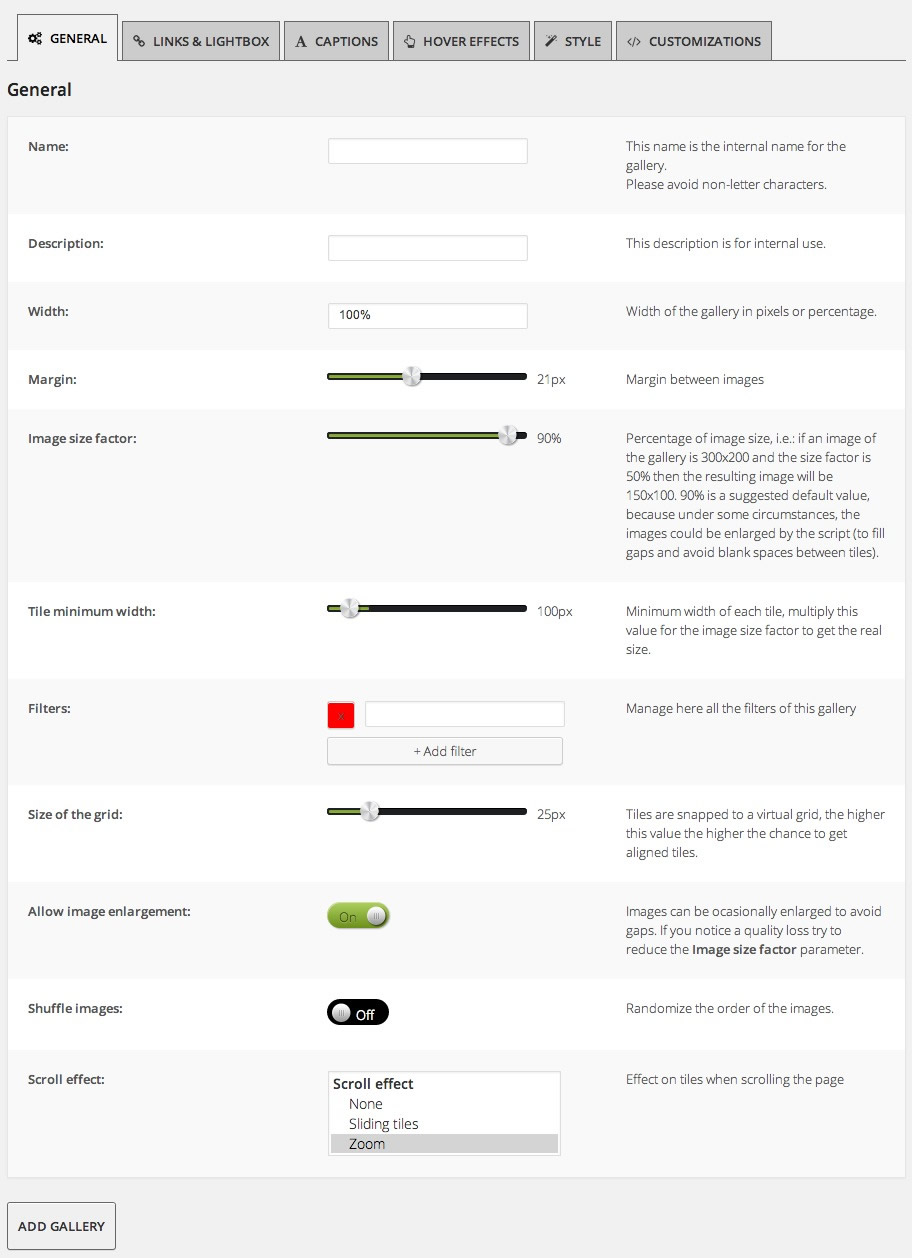
Task: Click the hand pointer icon on Hover Effects tab
Action: 410,42
